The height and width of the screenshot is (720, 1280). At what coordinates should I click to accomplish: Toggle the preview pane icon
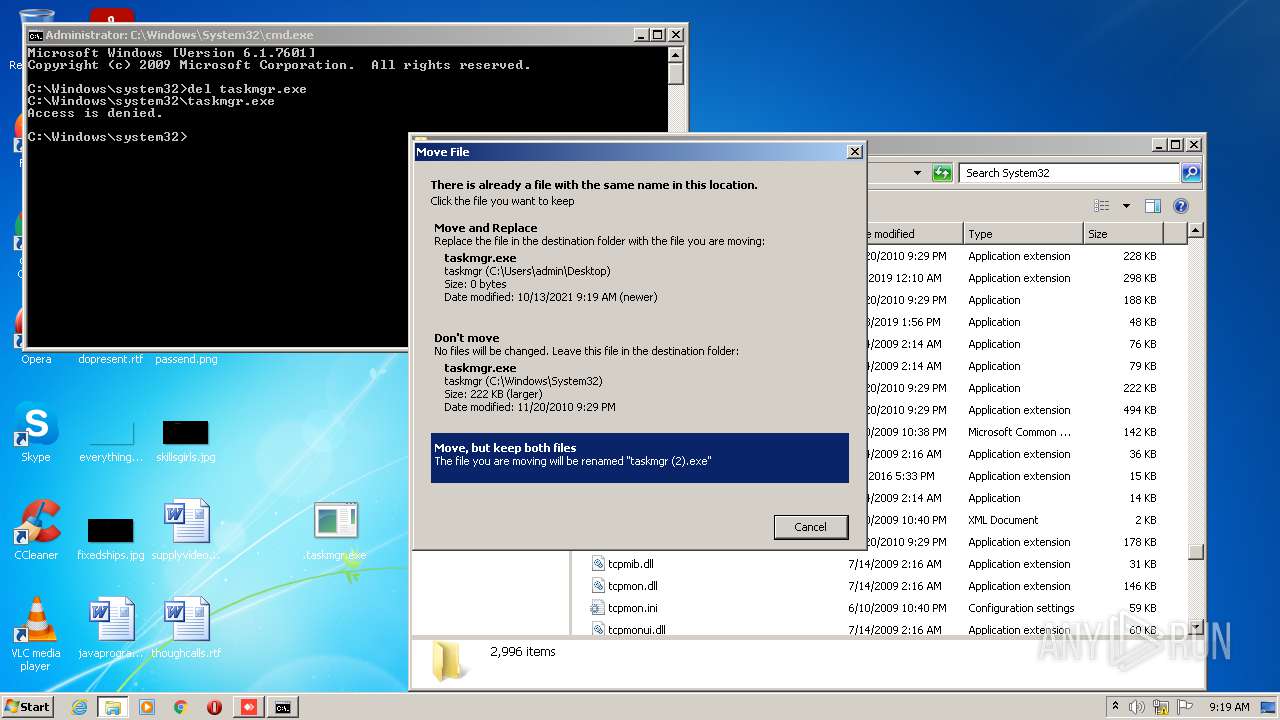tap(1152, 206)
